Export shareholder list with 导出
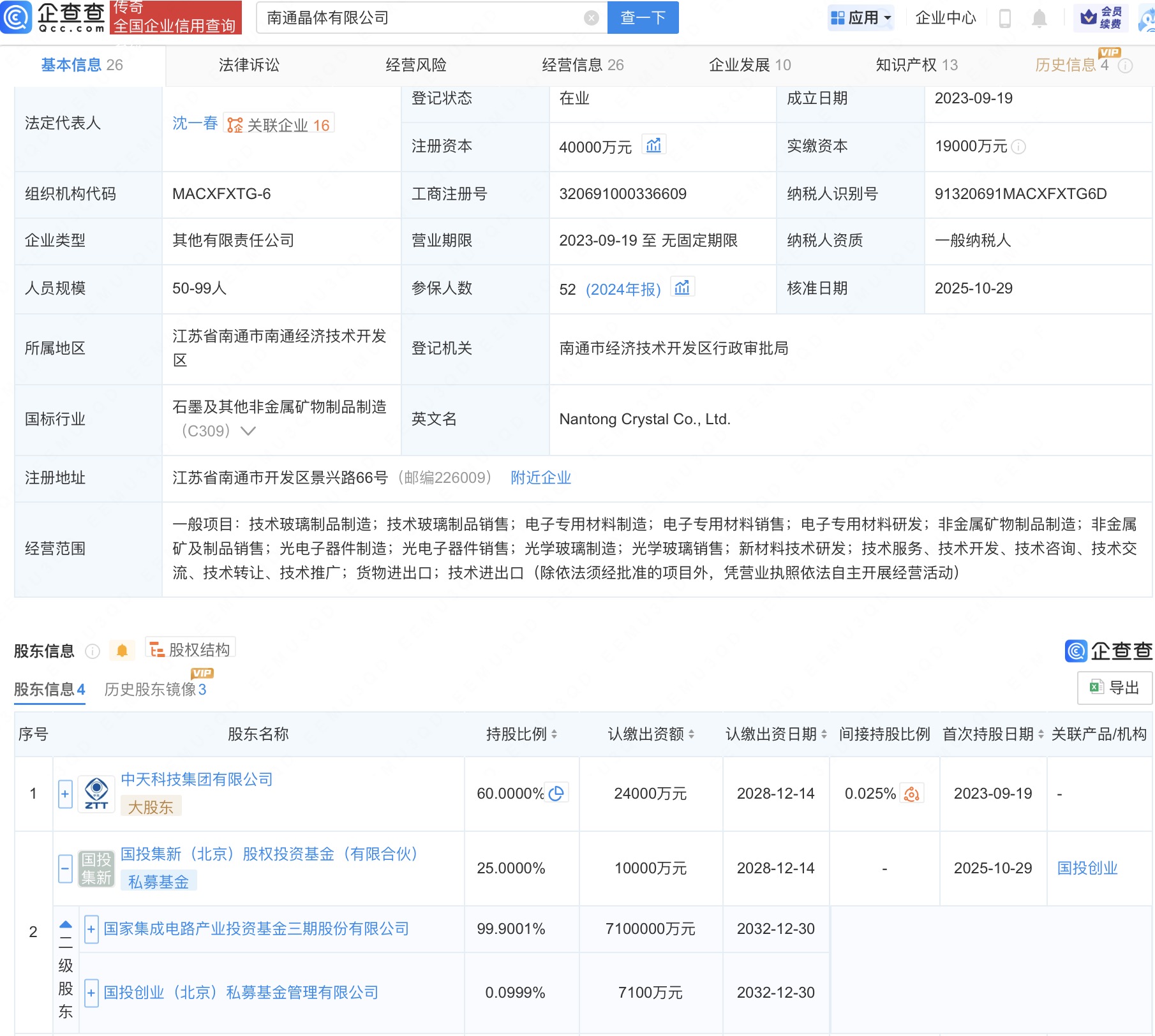The height and width of the screenshot is (1036, 1155). [1114, 688]
